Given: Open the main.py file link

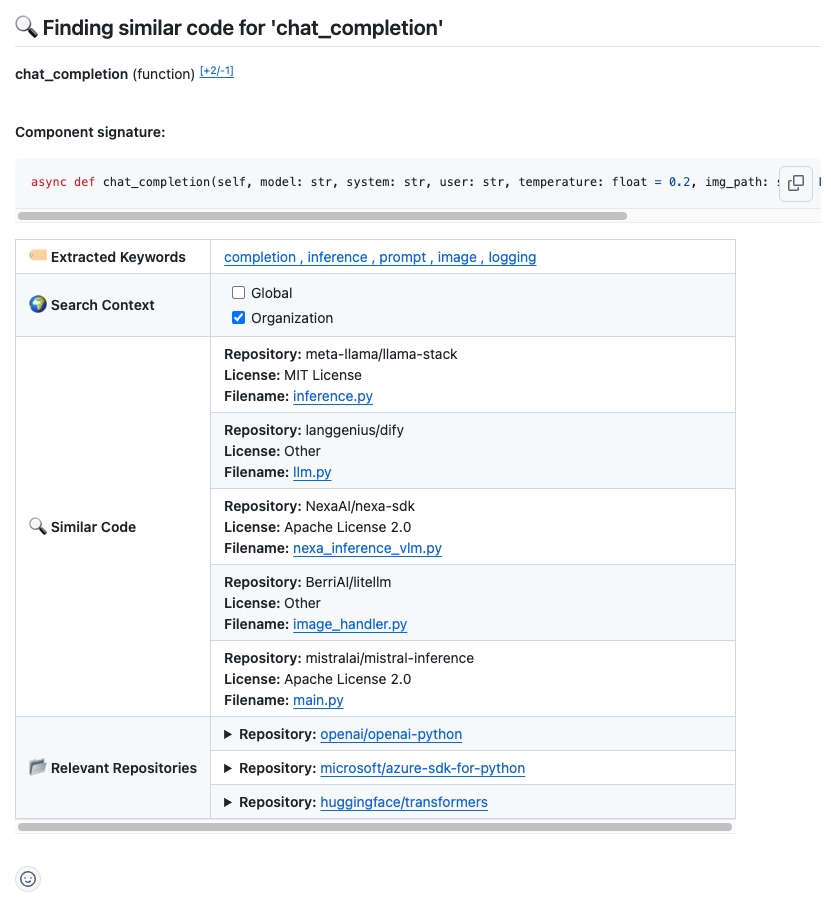Looking at the screenshot, I should pyautogui.click(x=318, y=700).
